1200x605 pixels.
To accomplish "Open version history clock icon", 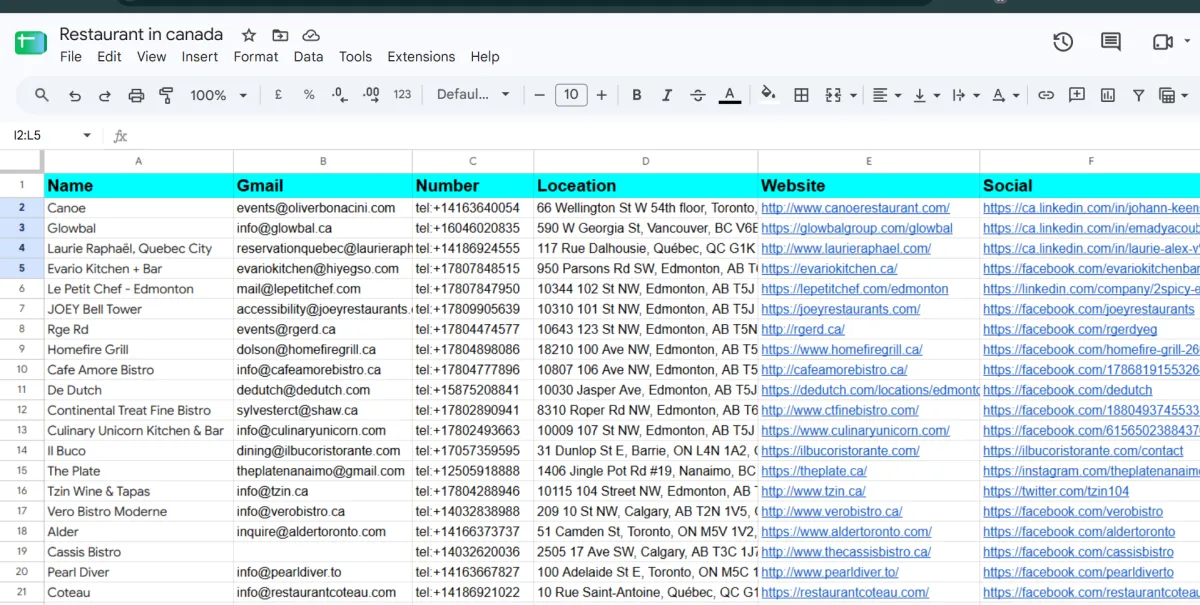I will coord(1063,42).
